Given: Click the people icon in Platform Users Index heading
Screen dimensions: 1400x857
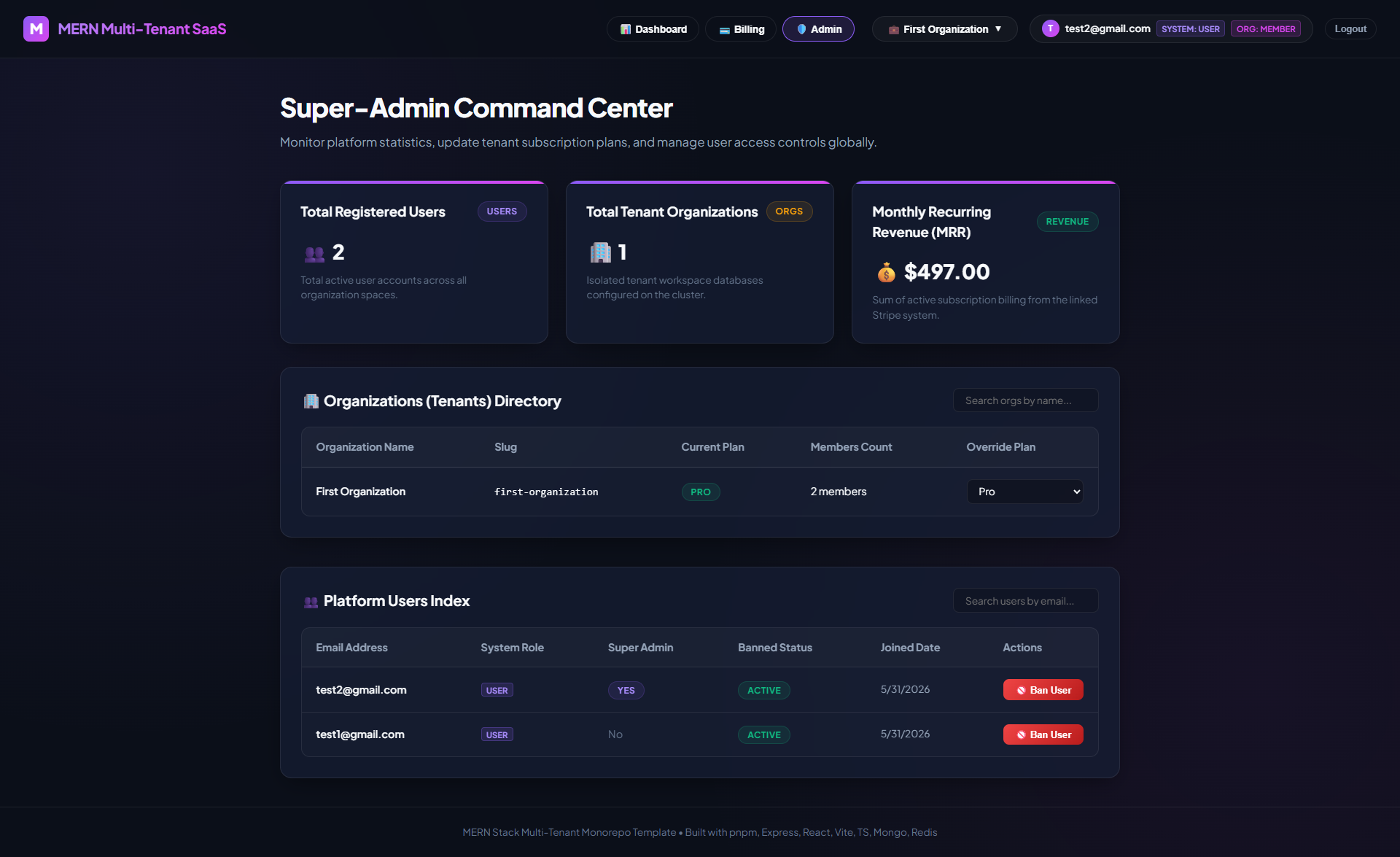Looking at the screenshot, I should 311,602.
